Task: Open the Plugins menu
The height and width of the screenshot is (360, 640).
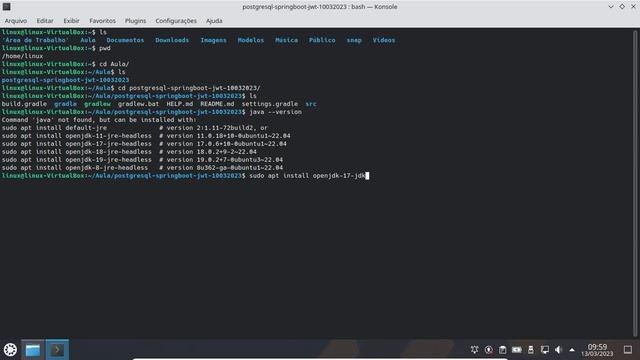Action: tap(136, 21)
